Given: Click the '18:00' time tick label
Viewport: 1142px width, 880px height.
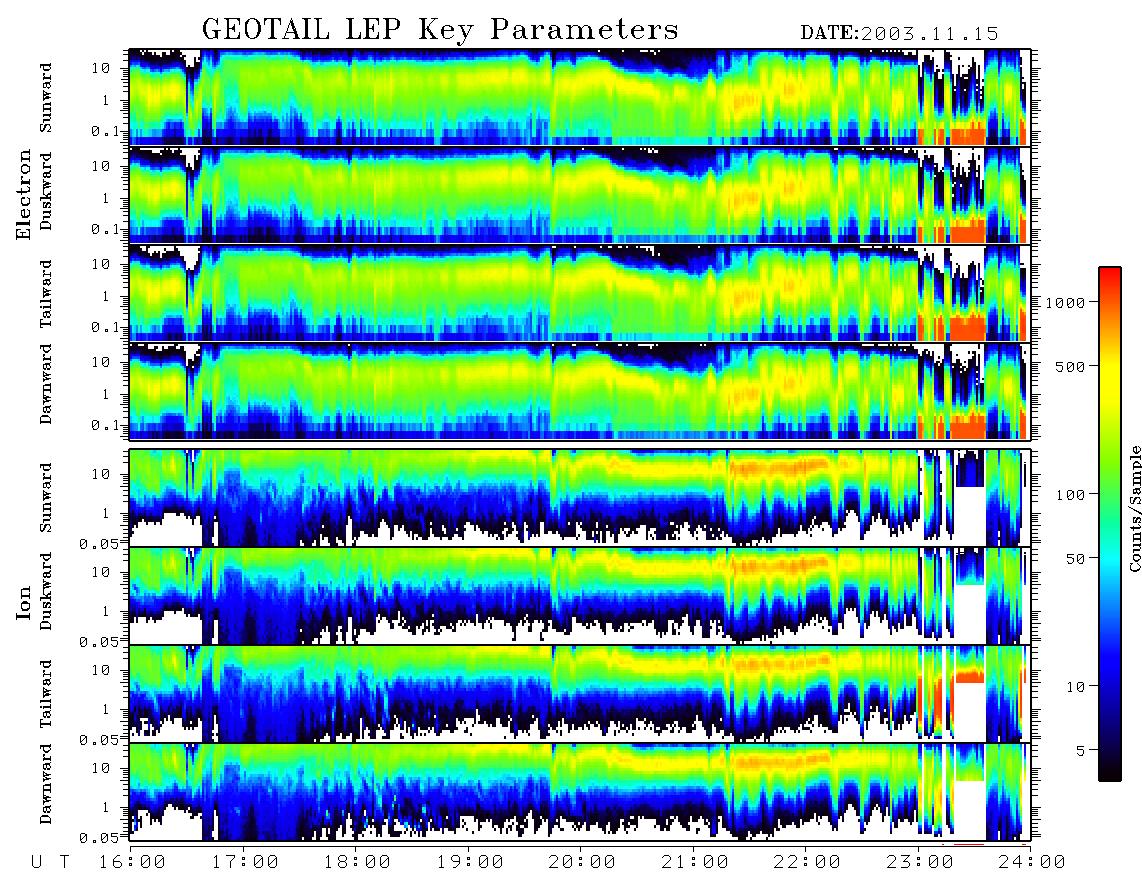Looking at the screenshot, I should tap(358, 863).
